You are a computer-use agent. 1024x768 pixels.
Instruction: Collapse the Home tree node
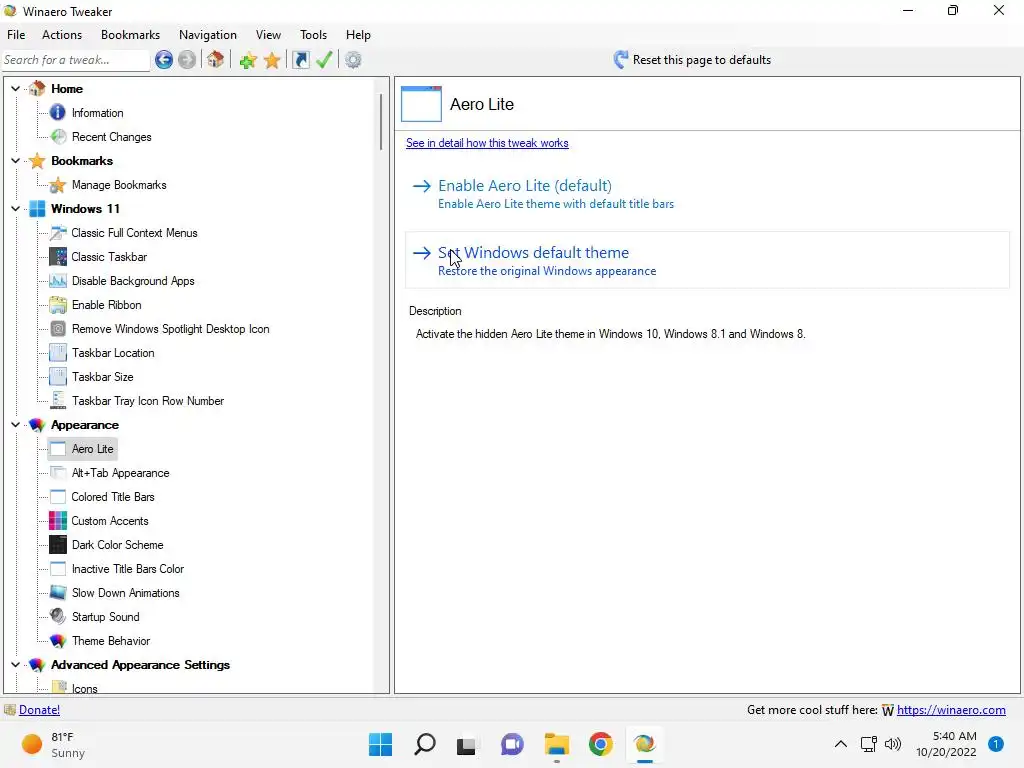click(16, 88)
